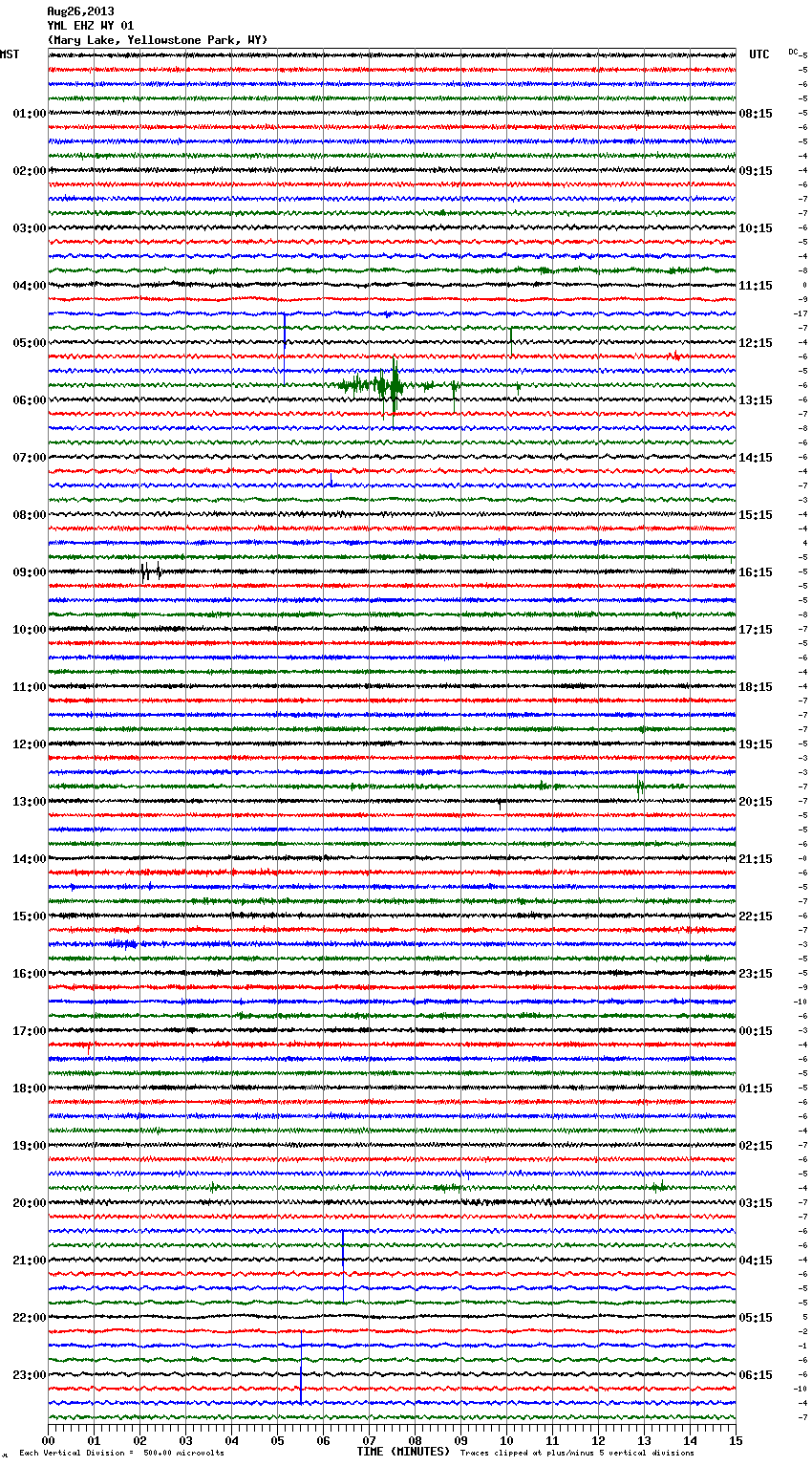Image resolution: width=812 pixels, height=1466 pixels.
Task: Select the 18:00 MST row label
Action: point(29,1089)
